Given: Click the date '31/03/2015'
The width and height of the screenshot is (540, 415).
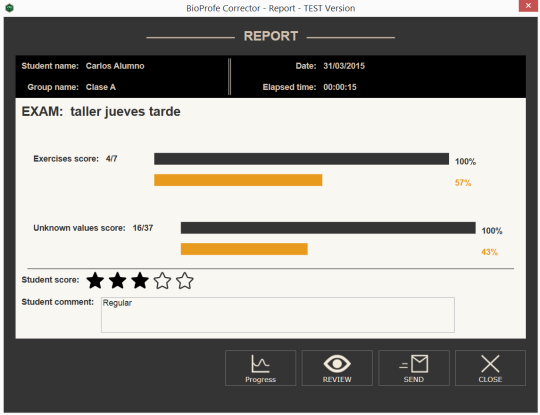Looking at the screenshot, I should (344, 66).
